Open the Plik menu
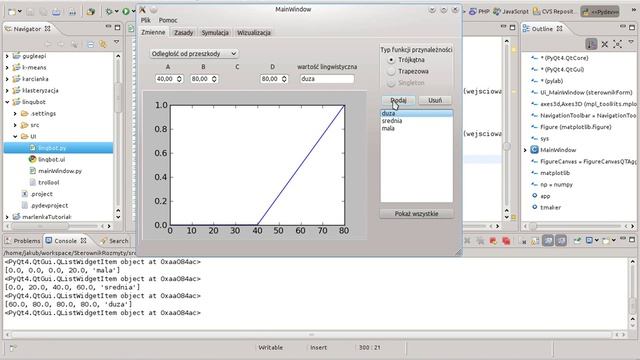Viewport: 640px width, 360px height. click(146, 20)
